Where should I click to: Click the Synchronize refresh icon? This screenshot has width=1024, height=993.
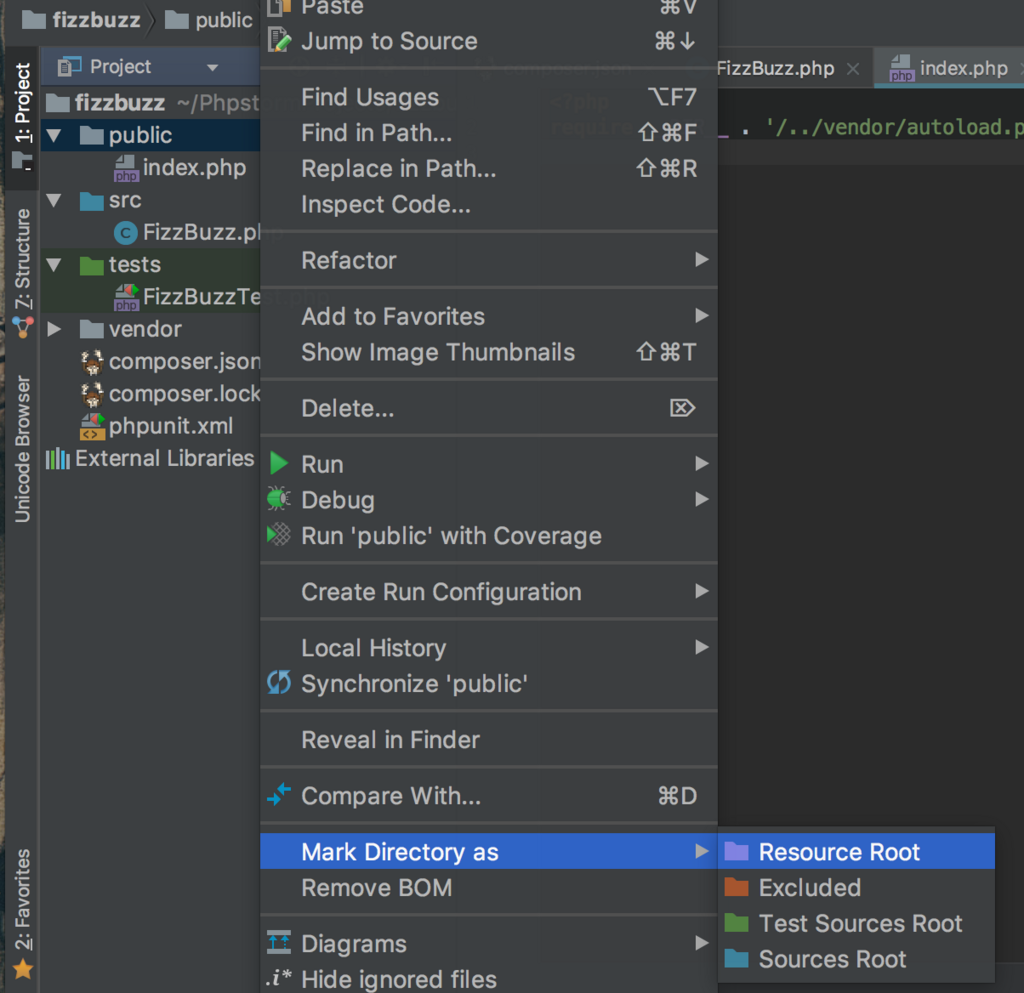coord(279,683)
